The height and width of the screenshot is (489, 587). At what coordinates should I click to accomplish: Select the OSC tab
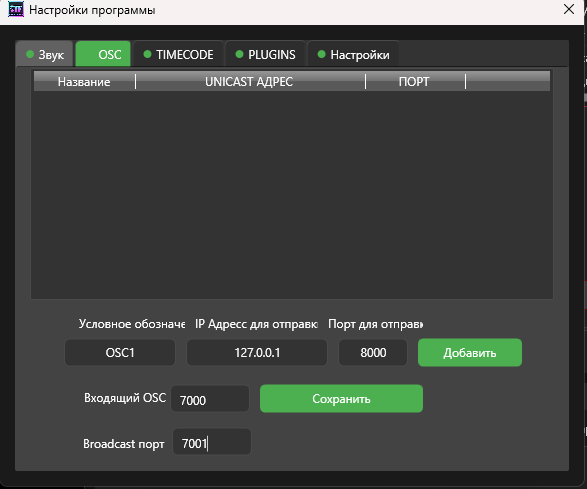(x=103, y=54)
